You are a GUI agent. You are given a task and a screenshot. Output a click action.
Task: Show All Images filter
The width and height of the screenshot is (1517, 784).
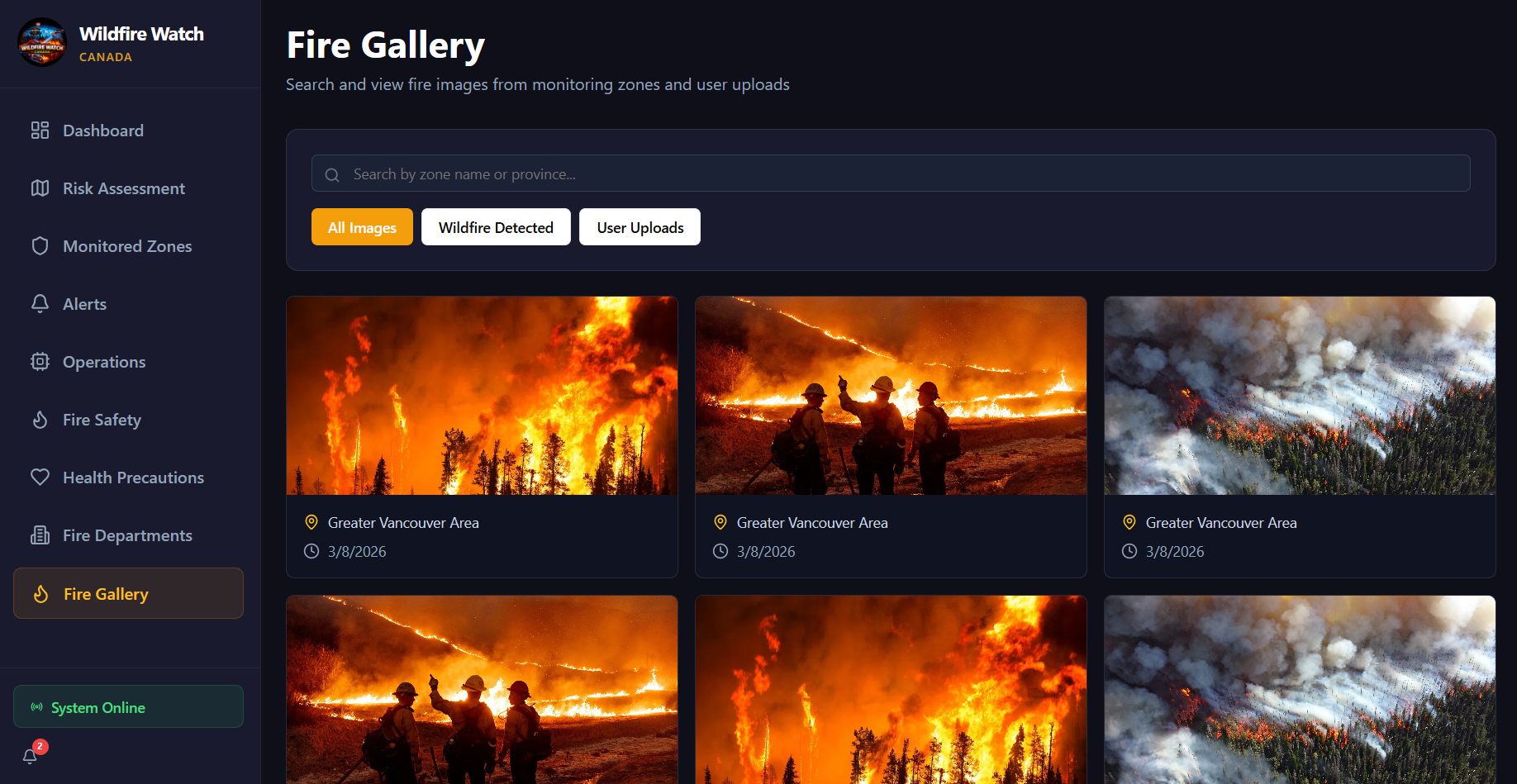[x=362, y=227]
